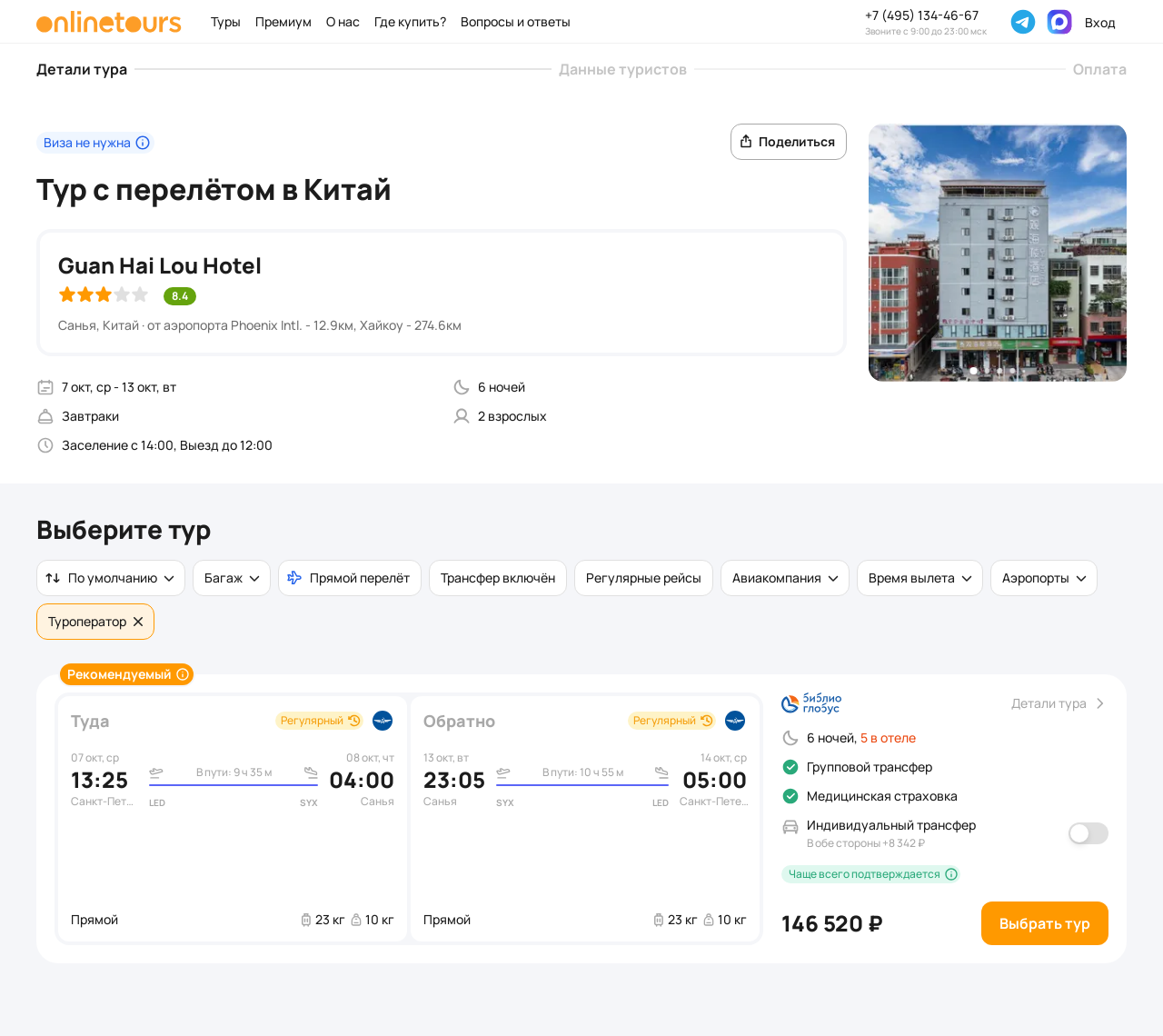Click carry-on 10 кг in Обратно card
The width and height of the screenshot is (1163, 1036).
pyautogui.click(x=725, y=920)
